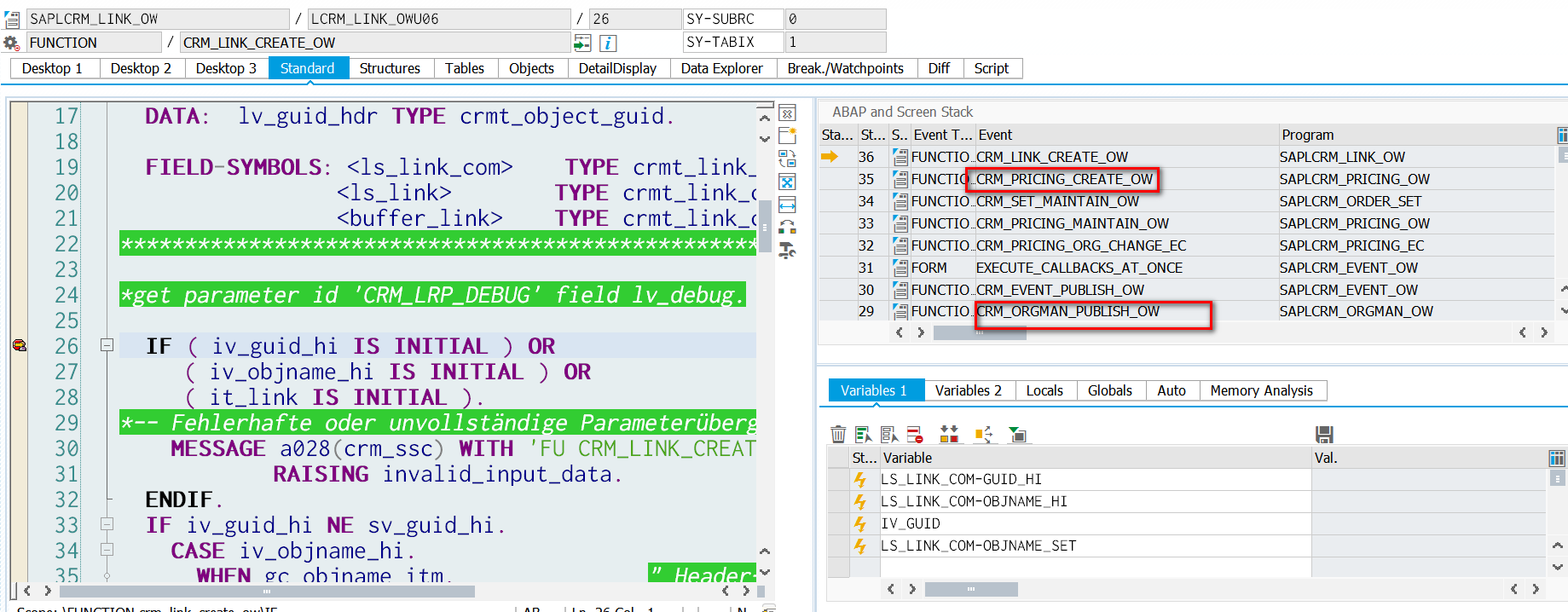Open the Memory Analysis tab
The width and height of the screenshot is (1568, 612).
1262,390
